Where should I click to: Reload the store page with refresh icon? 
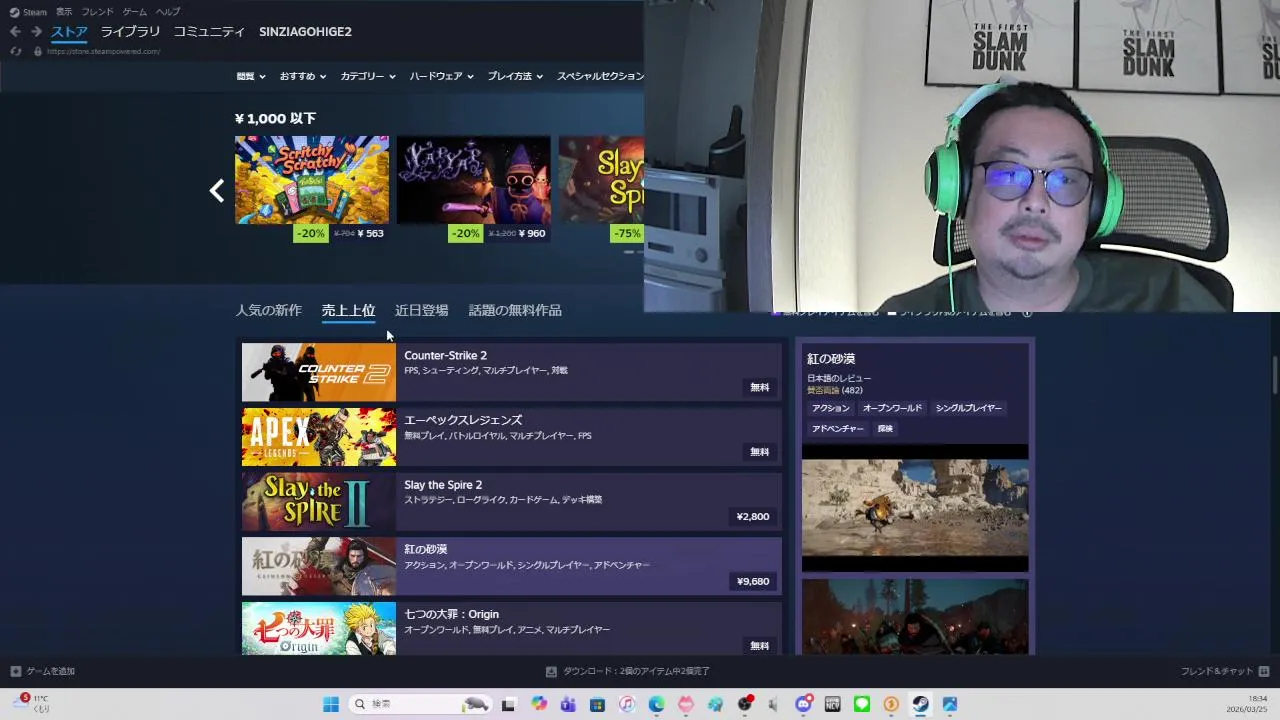click(x=16, y=51)
